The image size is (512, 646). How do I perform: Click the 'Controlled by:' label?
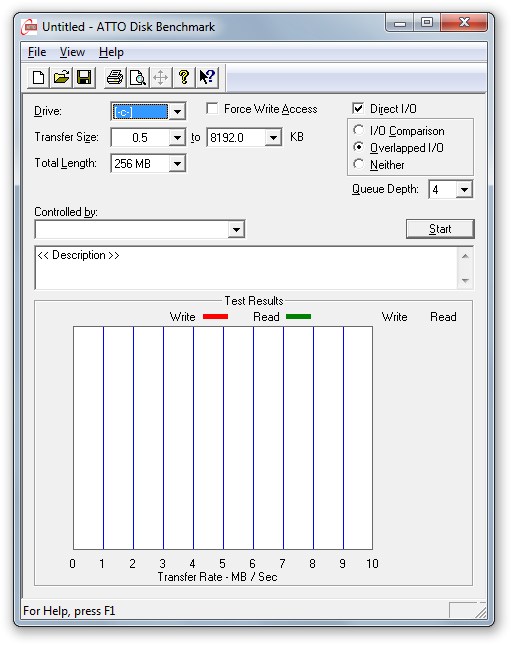(66, 212)
